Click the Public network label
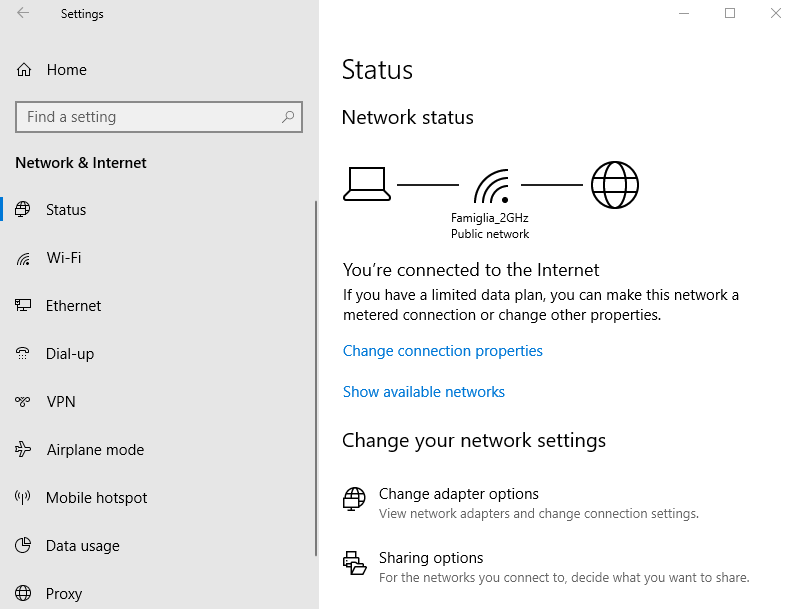This screenshot has height=609, width=789. [x=490, y=234]
